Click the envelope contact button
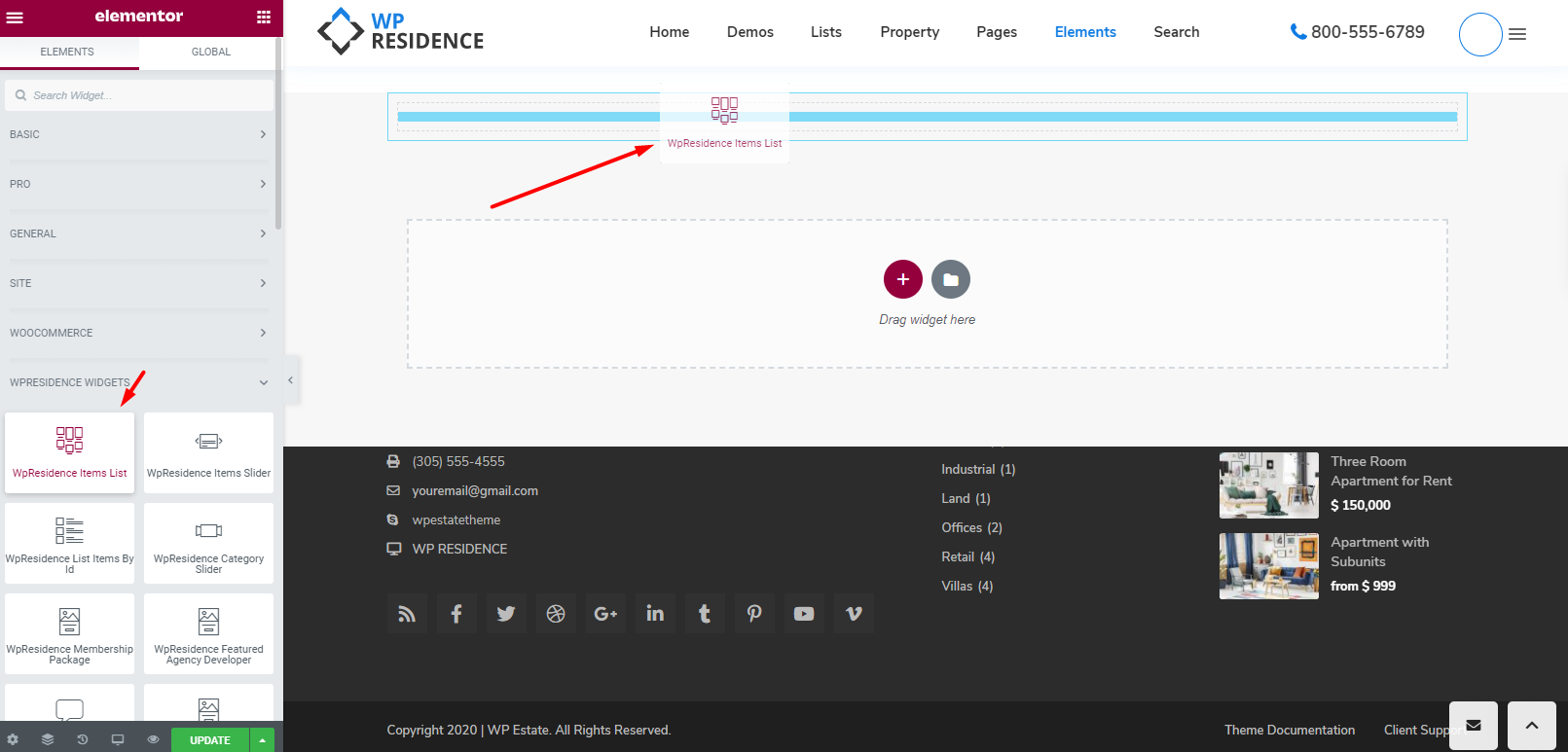 [x=1474, y=726]
